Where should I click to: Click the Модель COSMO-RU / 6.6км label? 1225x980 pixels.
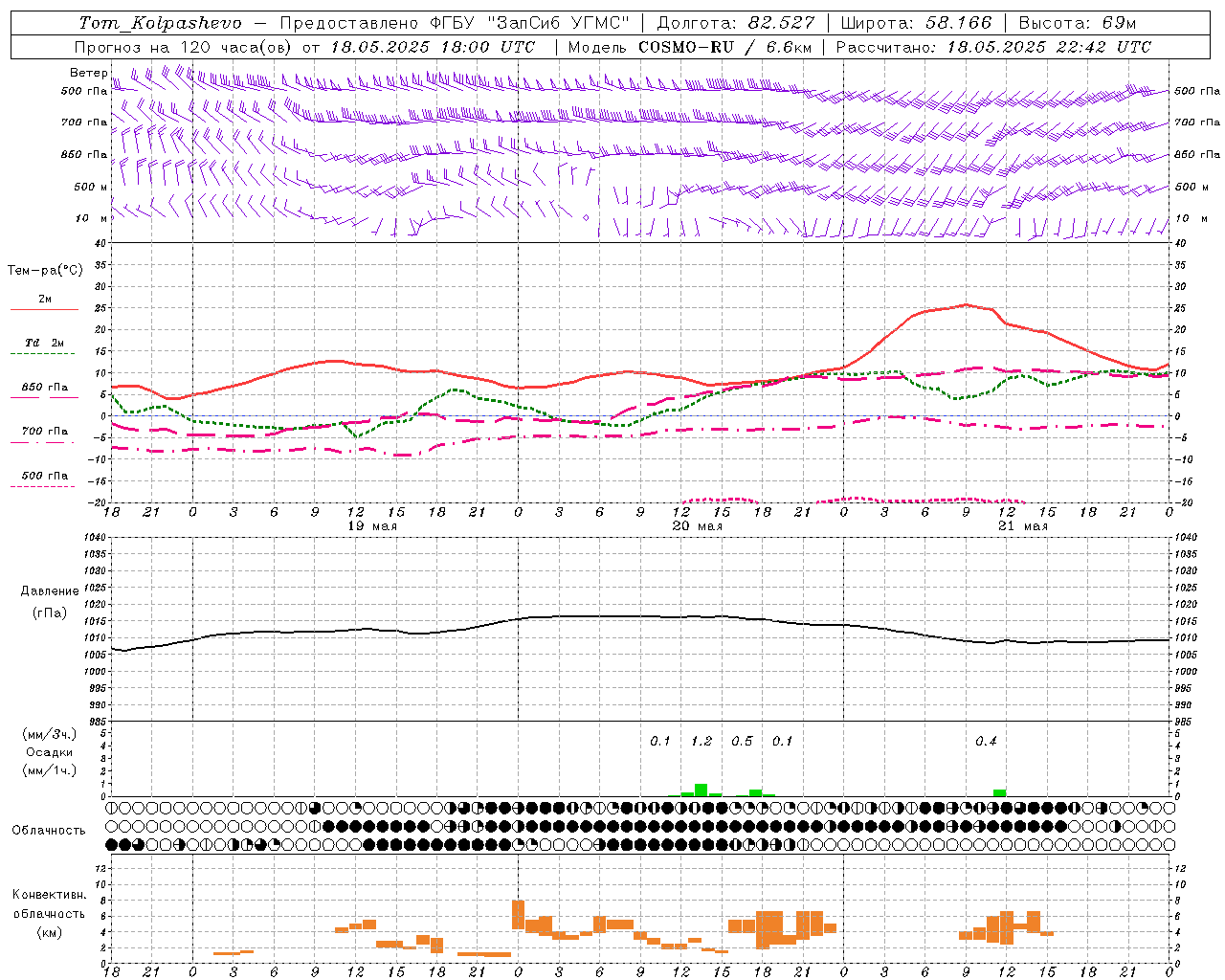coord(690,47)
